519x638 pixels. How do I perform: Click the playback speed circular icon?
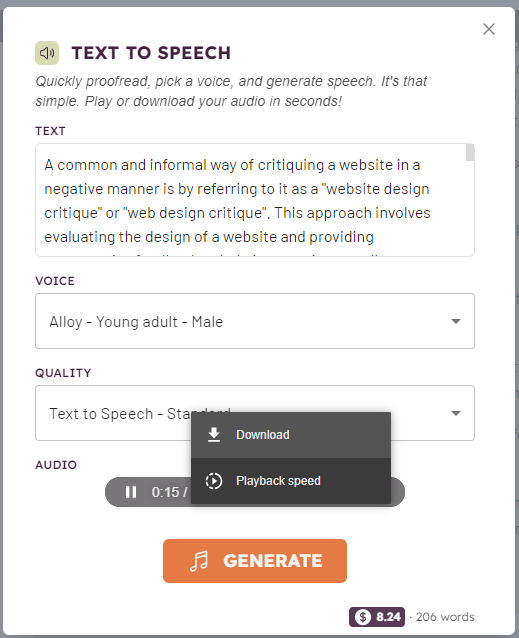214,481
